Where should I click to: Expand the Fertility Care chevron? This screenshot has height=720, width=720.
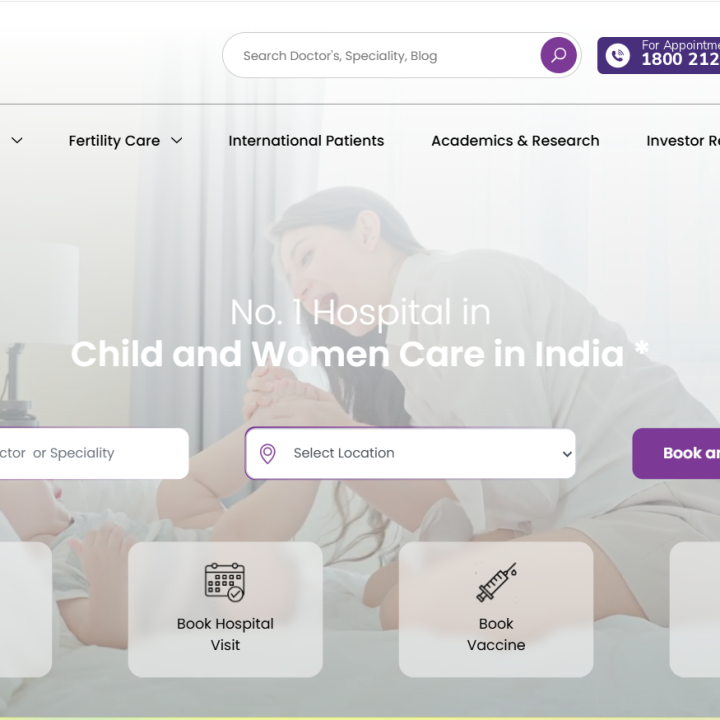(177, 141)
